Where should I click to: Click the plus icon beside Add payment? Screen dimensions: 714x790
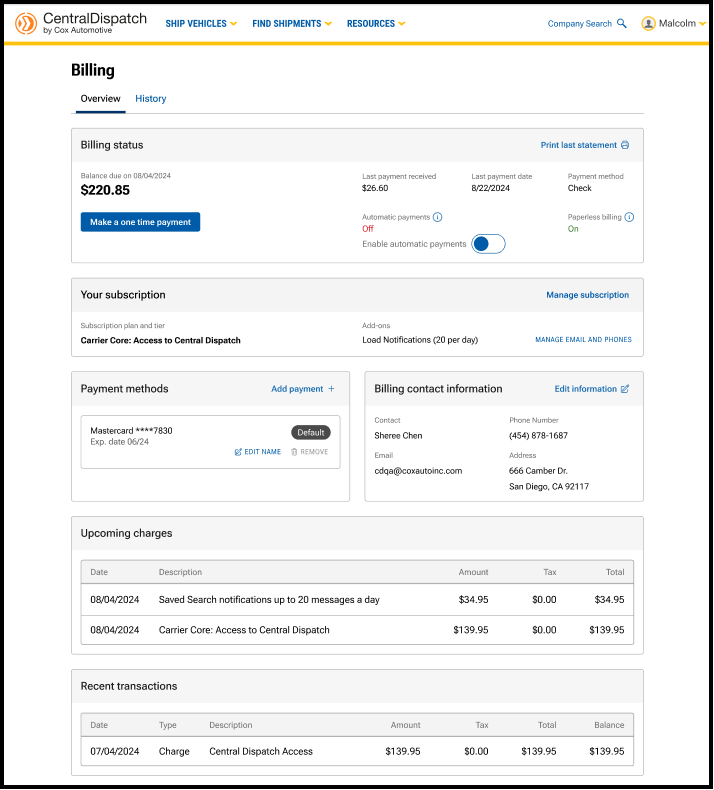tap(332, 389)
